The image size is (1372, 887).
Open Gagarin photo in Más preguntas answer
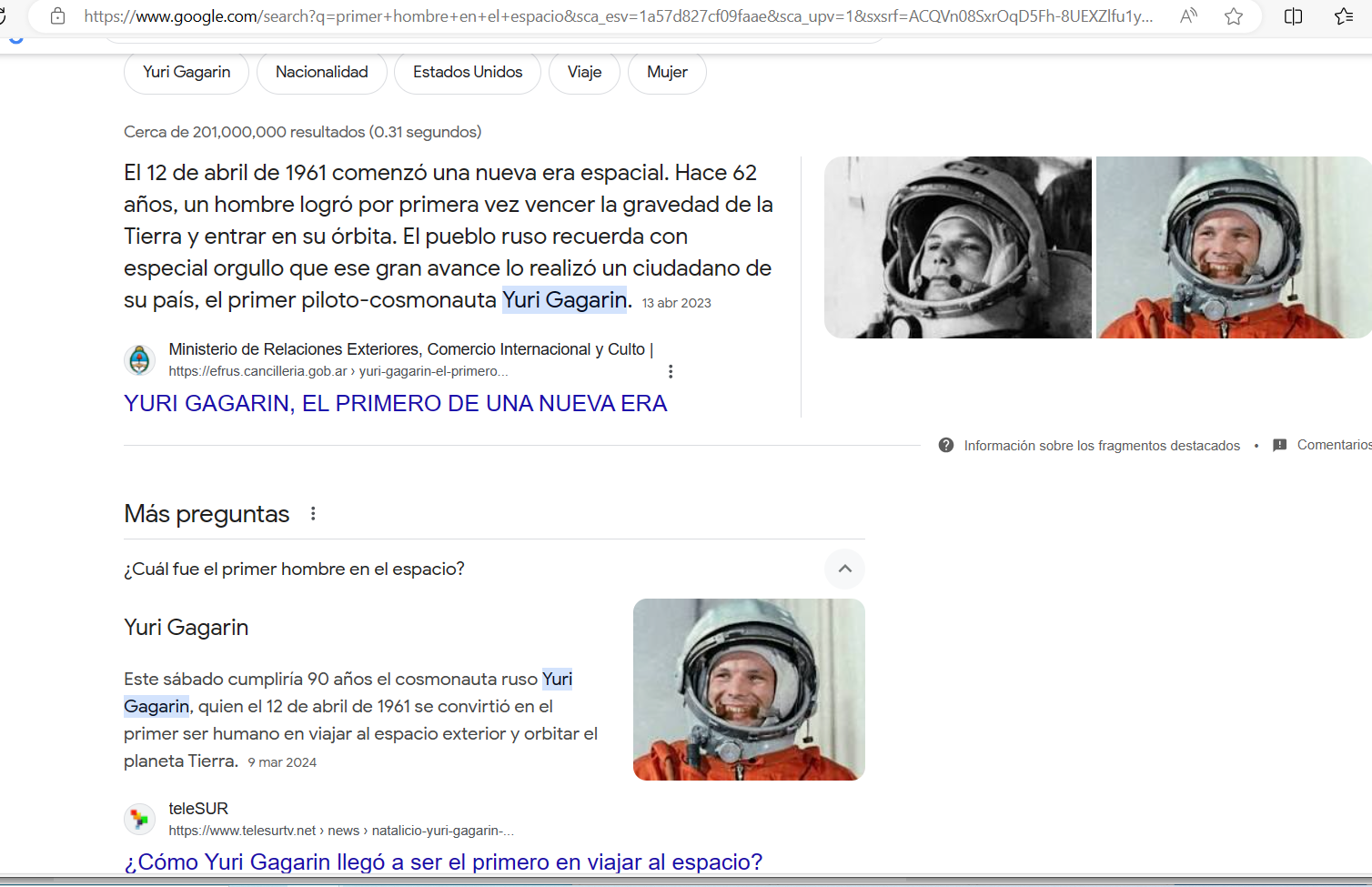tap(749, 690)
